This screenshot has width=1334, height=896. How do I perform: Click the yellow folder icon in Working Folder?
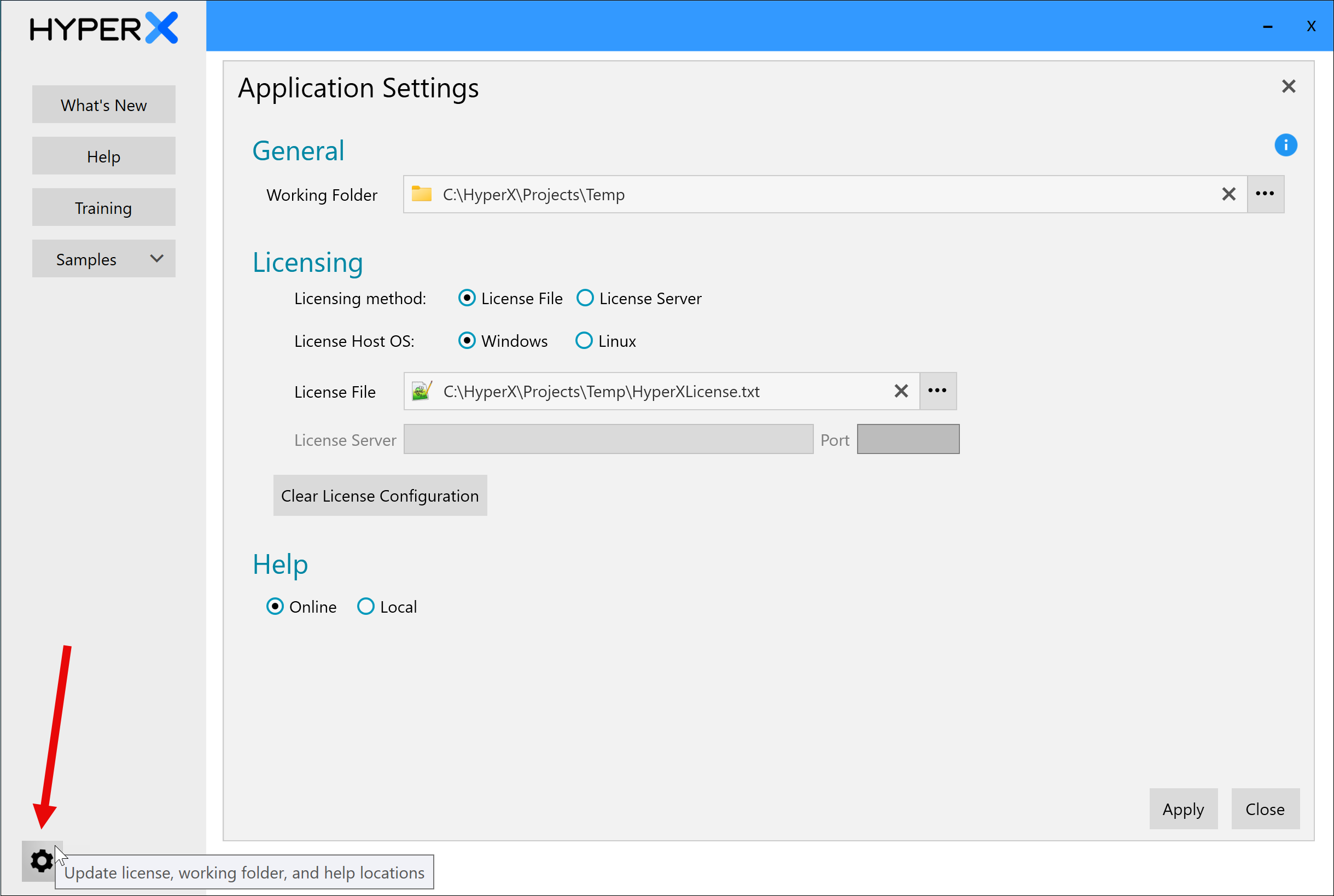pyautogui.click(x=422, y=194)
